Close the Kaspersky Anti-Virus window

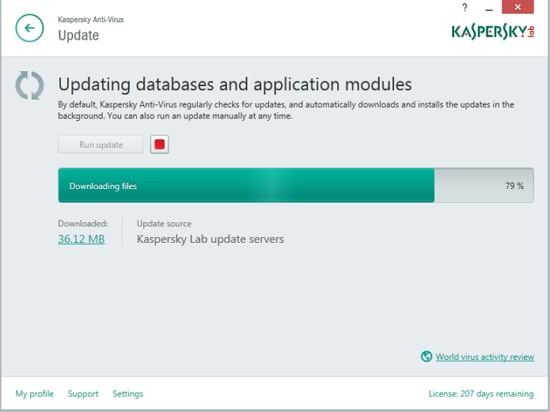click(518, 7)
